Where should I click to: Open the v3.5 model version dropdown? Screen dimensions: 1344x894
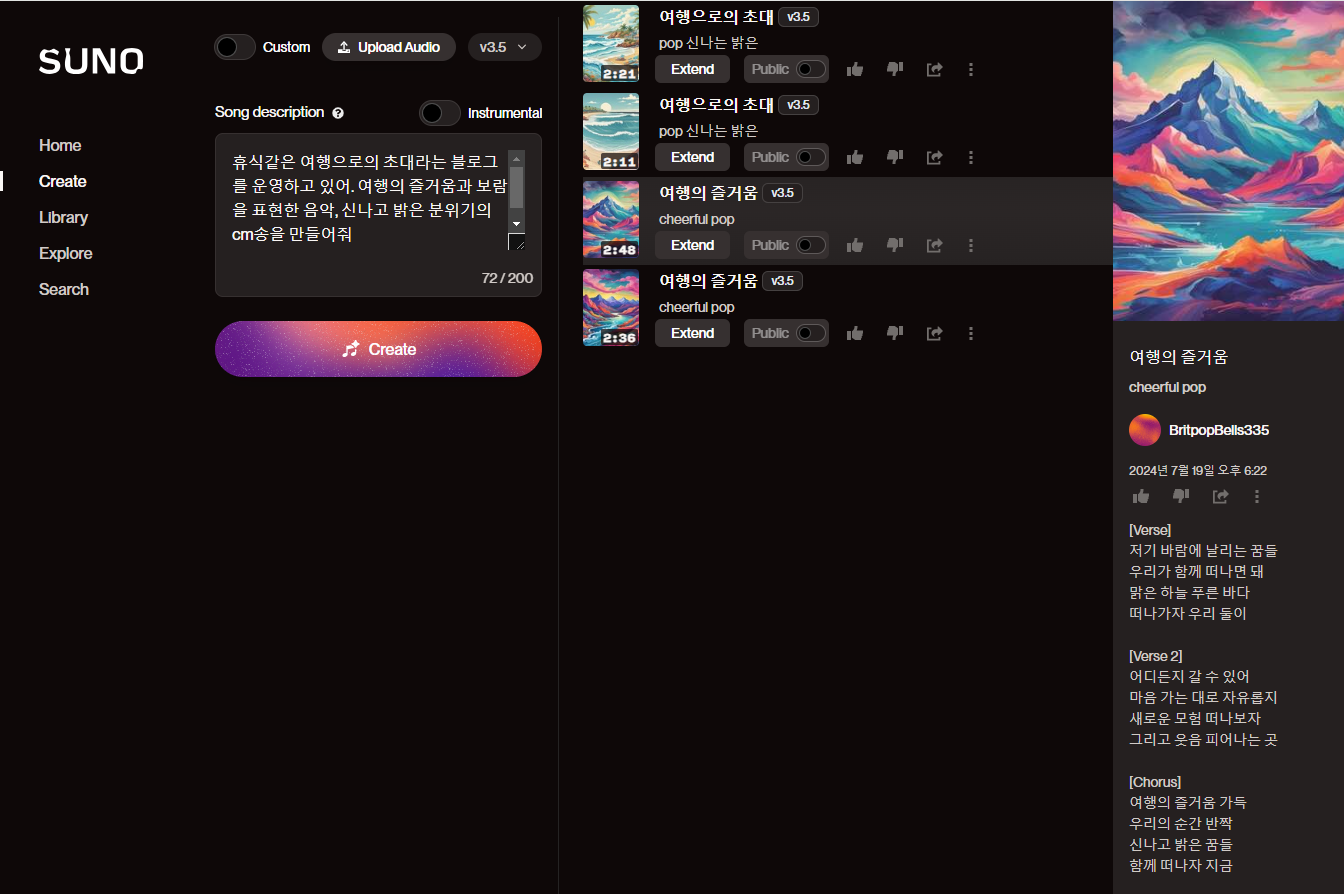504,47
